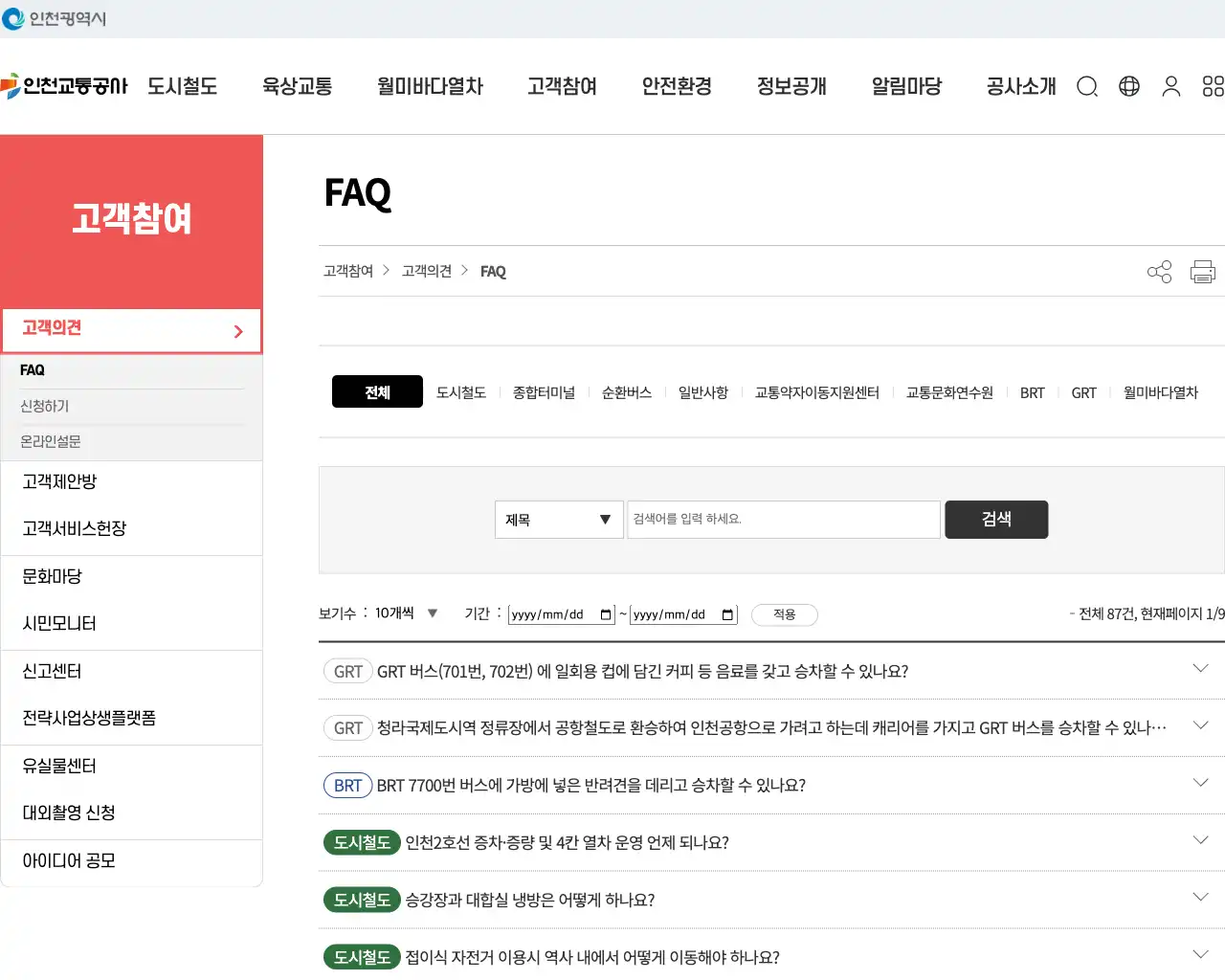1225x980 pixels.
Task: Click the end date input field
Action: 684,614
